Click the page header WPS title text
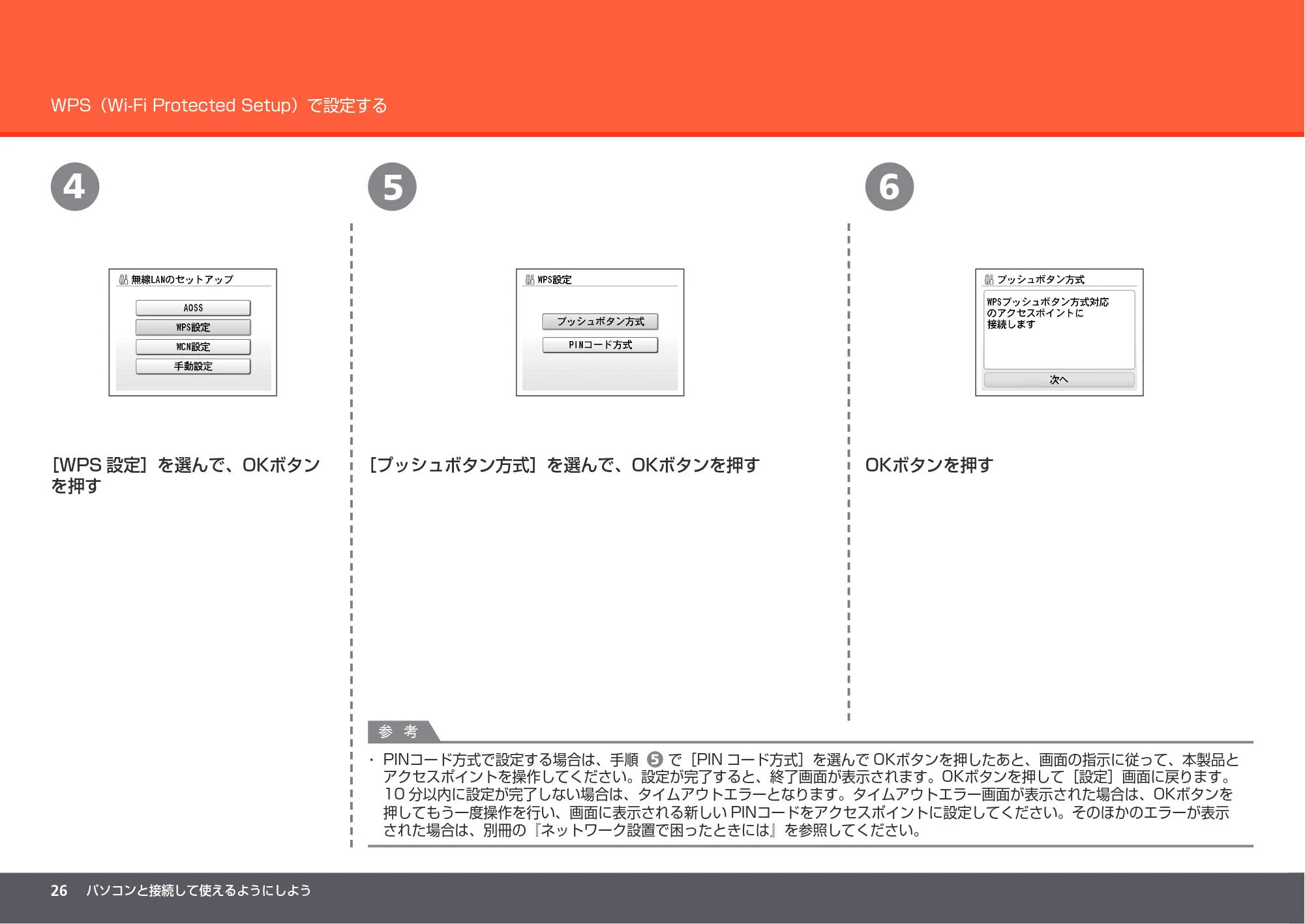Image resolution: width=1305 pixels, height=924 pixels. click(219, 106)
